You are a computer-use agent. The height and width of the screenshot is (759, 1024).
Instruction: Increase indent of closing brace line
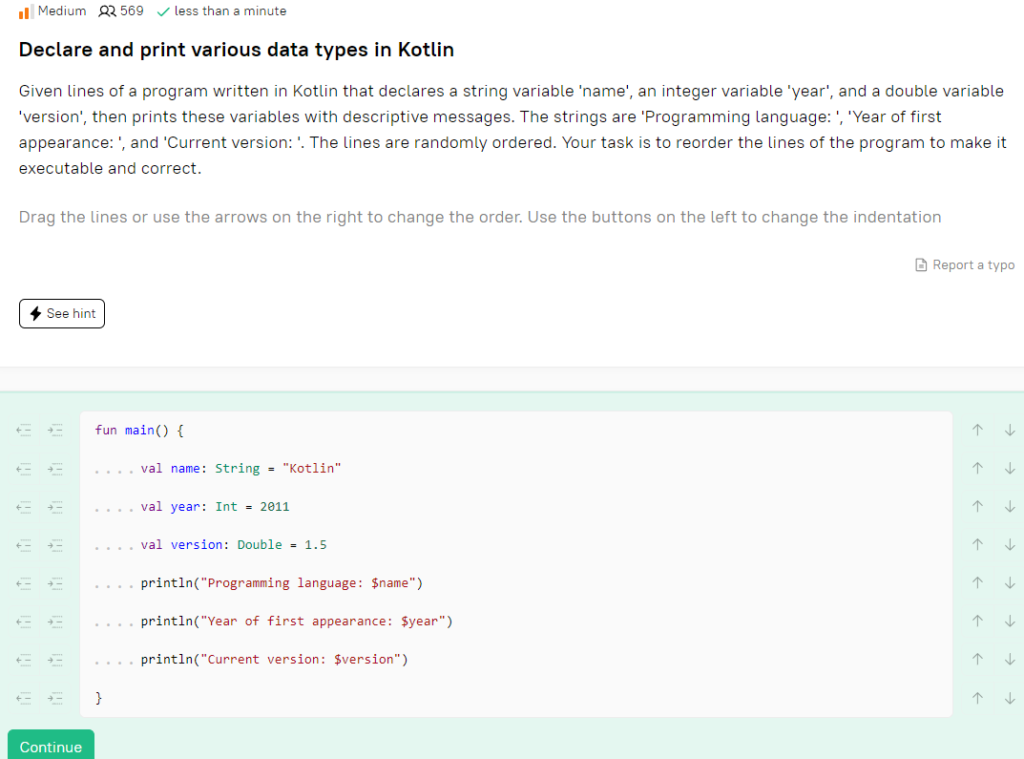[56, 698]
